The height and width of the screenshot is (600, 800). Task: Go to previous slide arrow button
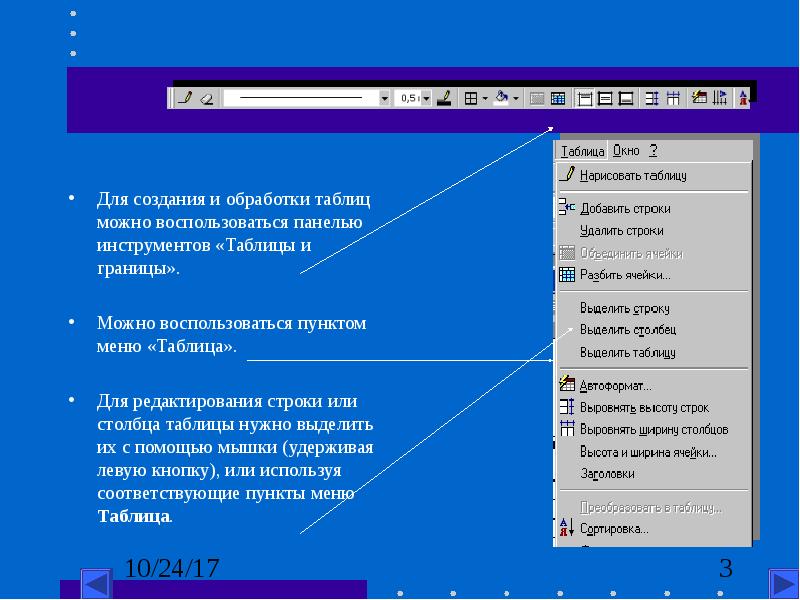(x=96, y=584)
